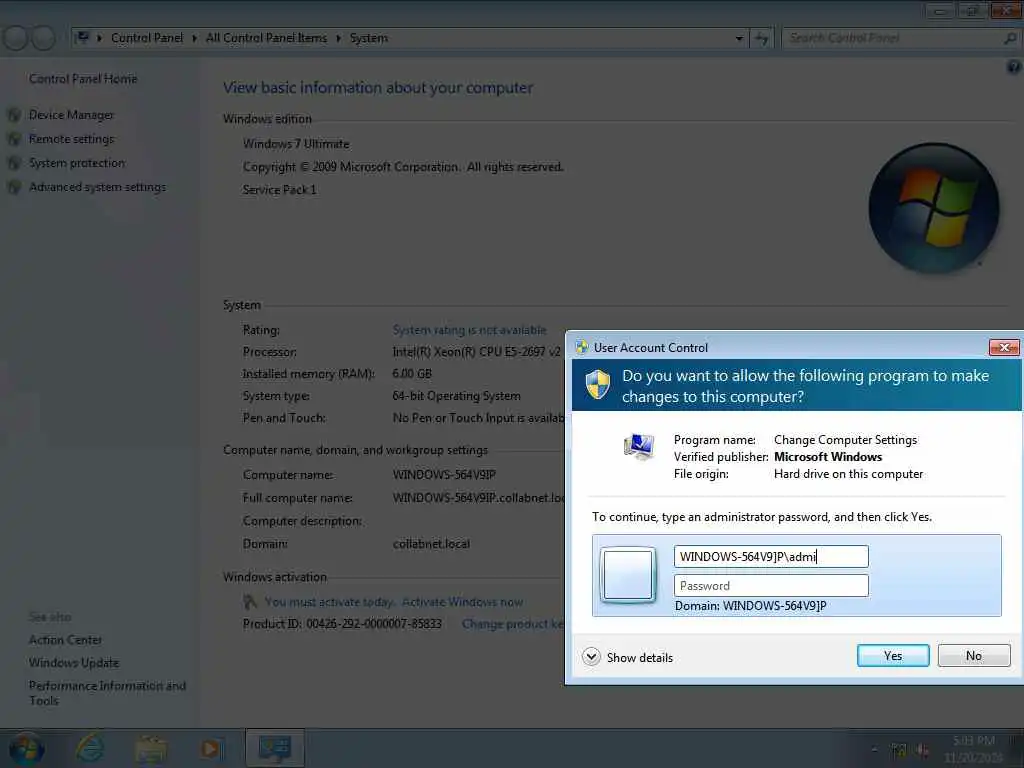Click View basic information about your computer heading
The image size is (1024, 768).
coord(378,88)
